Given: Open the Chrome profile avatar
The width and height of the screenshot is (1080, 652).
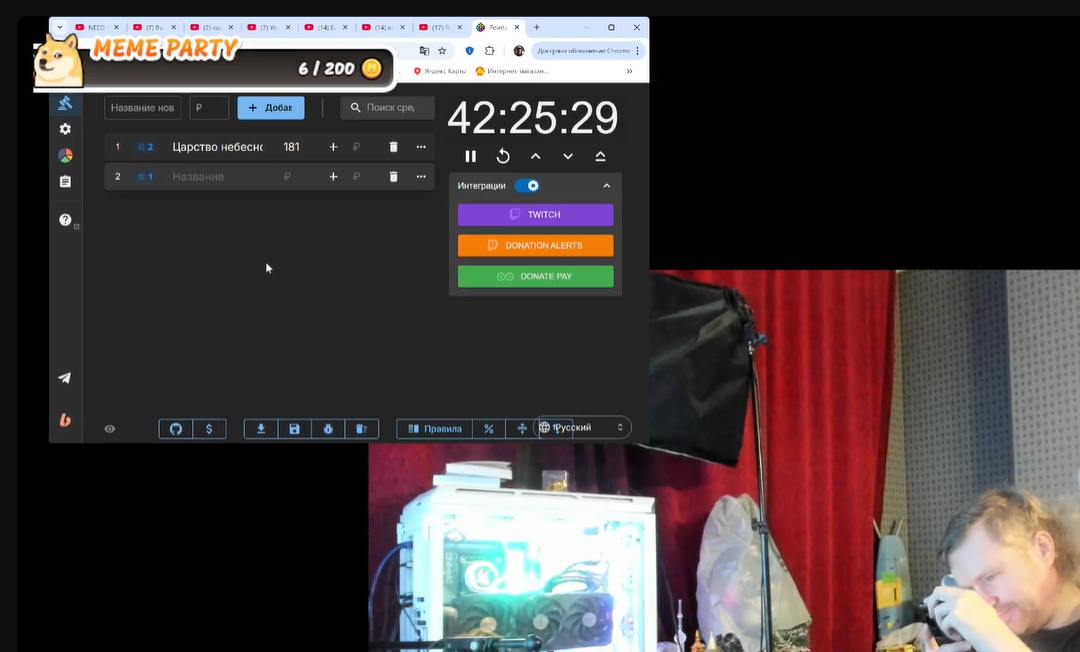Looking at the screenshot, I should click(519, 51).
